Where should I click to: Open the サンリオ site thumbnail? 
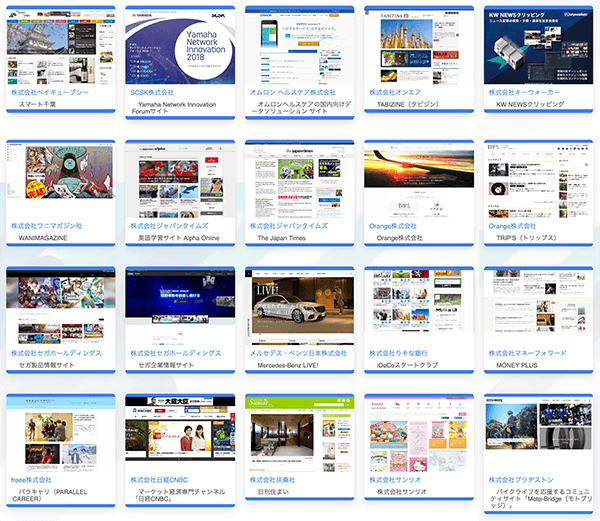(x=419, y=434)
